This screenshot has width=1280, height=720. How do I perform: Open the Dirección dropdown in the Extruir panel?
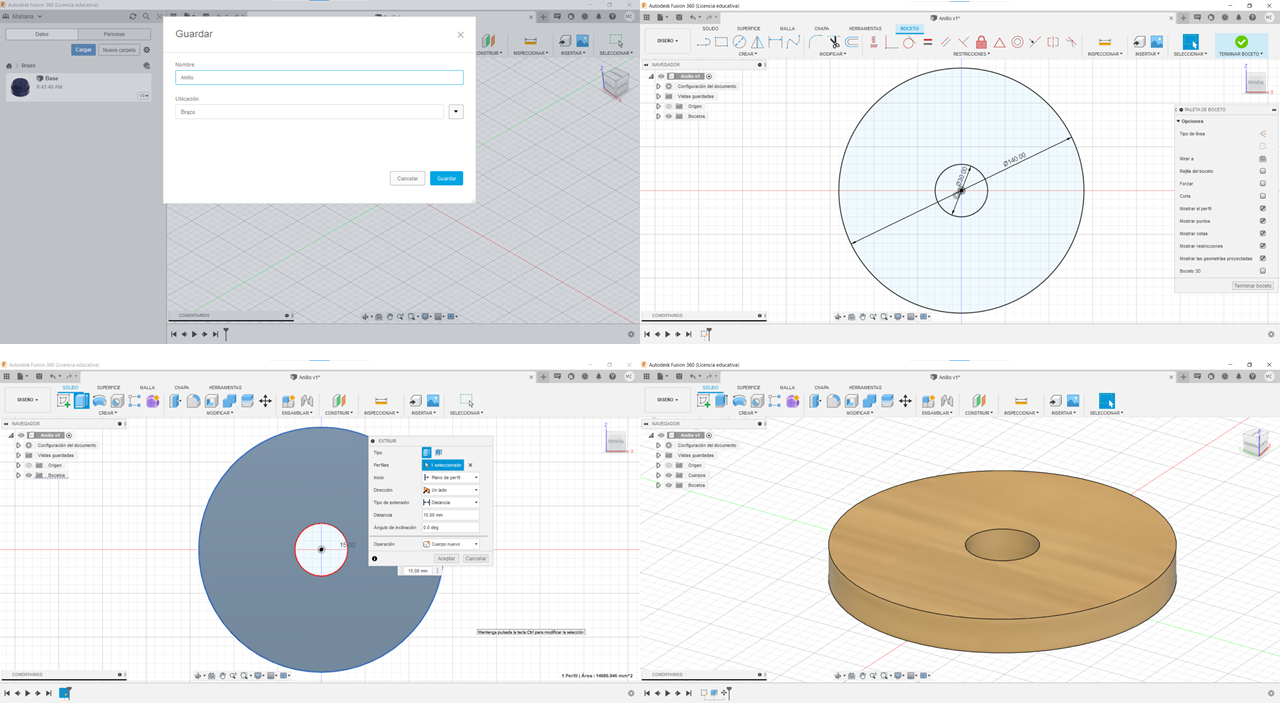click(x=450, y=490)
